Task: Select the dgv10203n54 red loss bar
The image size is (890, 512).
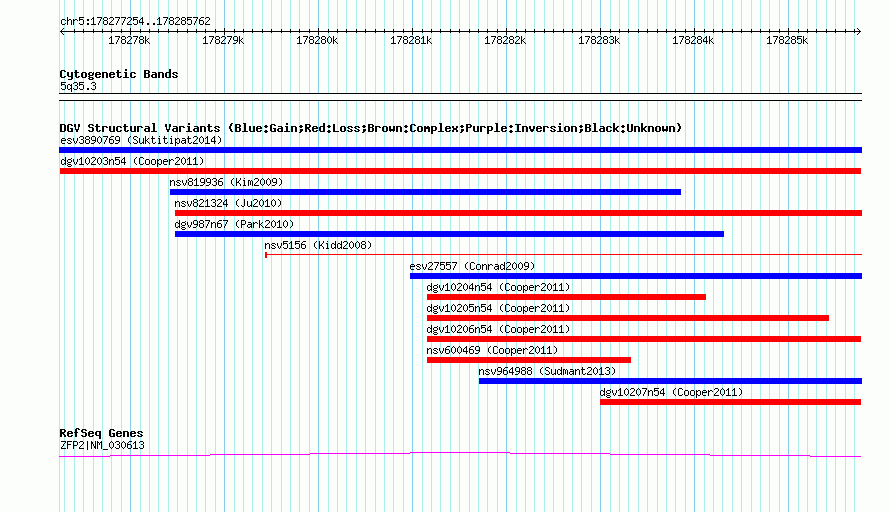Action: pos(460,171)
